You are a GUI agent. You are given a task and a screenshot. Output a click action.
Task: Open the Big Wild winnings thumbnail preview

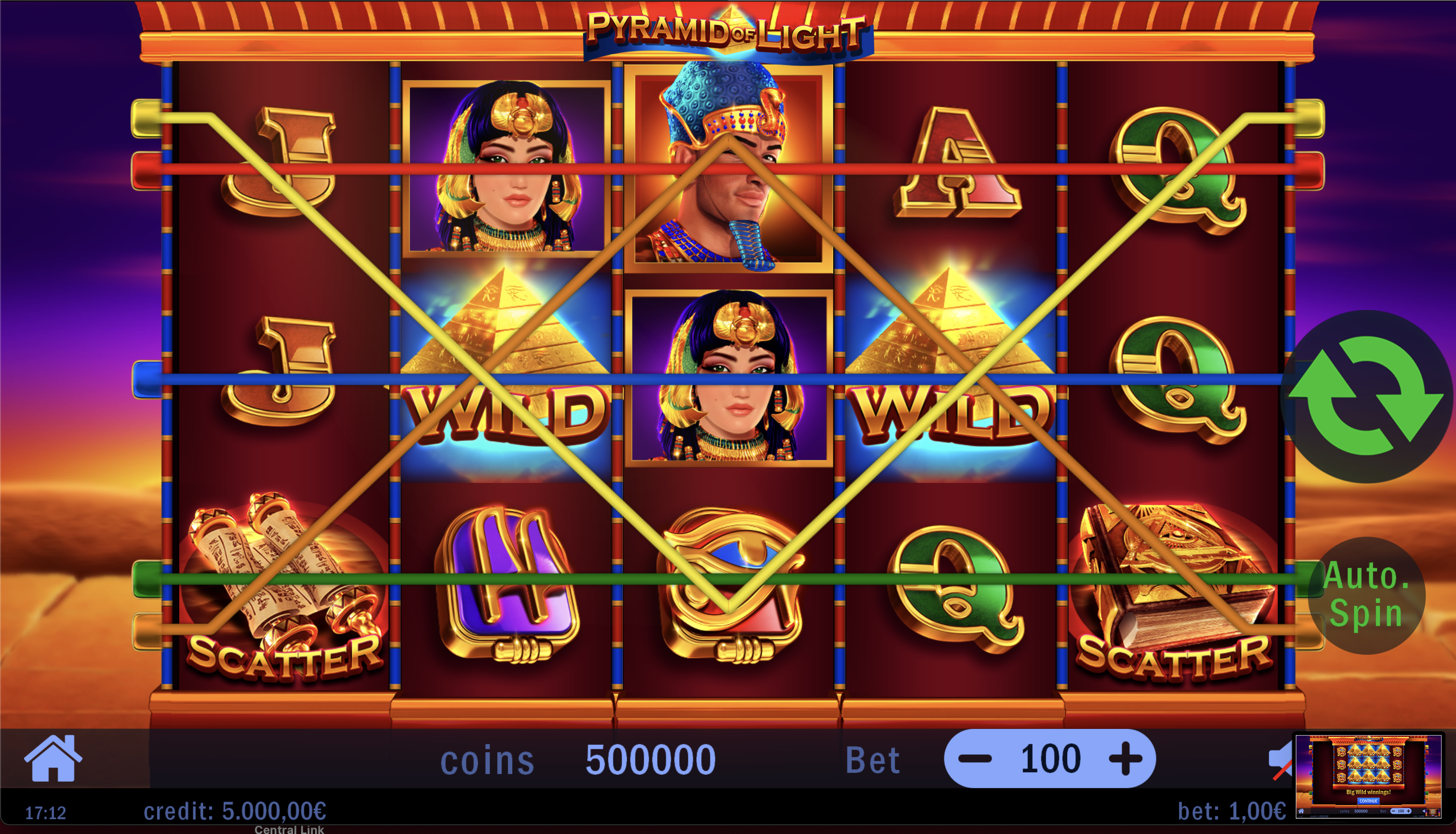1368,776
